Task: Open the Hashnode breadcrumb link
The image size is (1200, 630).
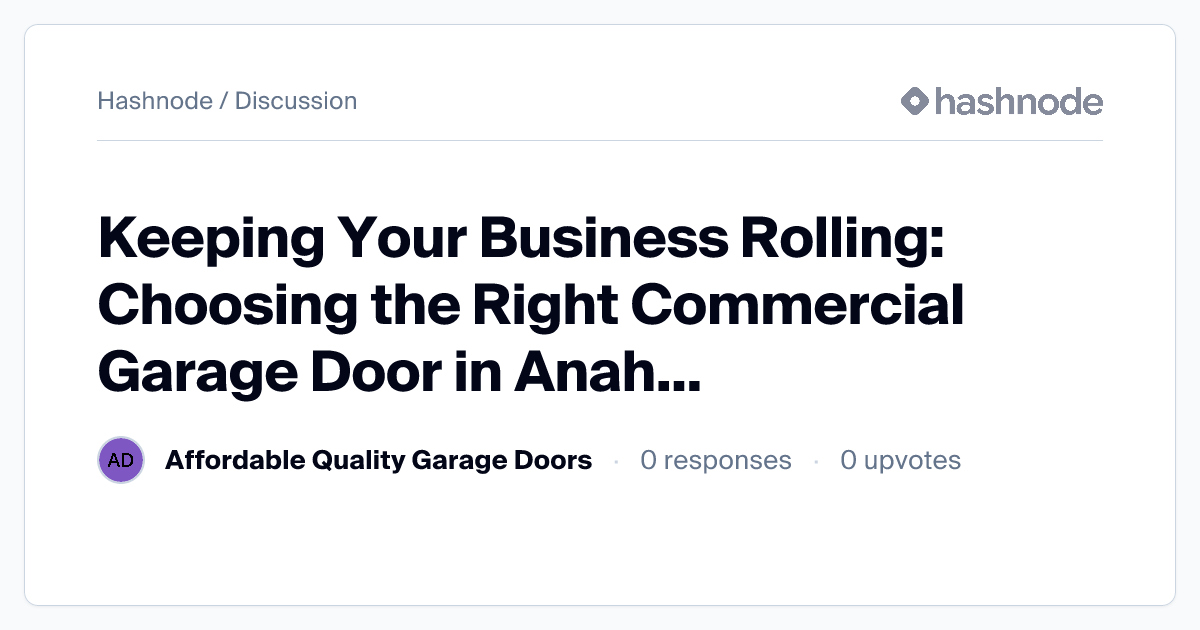Action: tap(155, 101)
